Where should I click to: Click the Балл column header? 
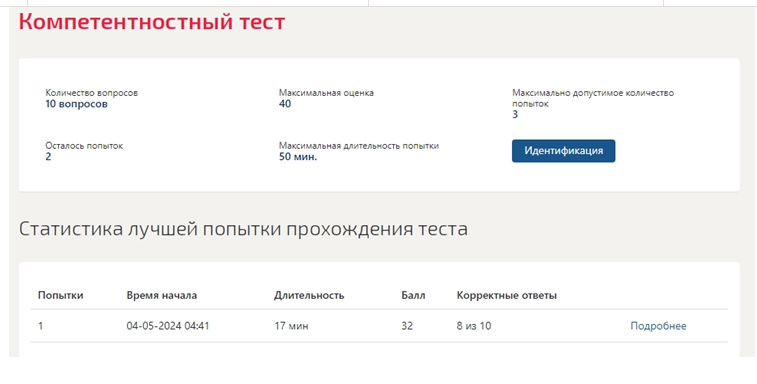click(413, 295)
